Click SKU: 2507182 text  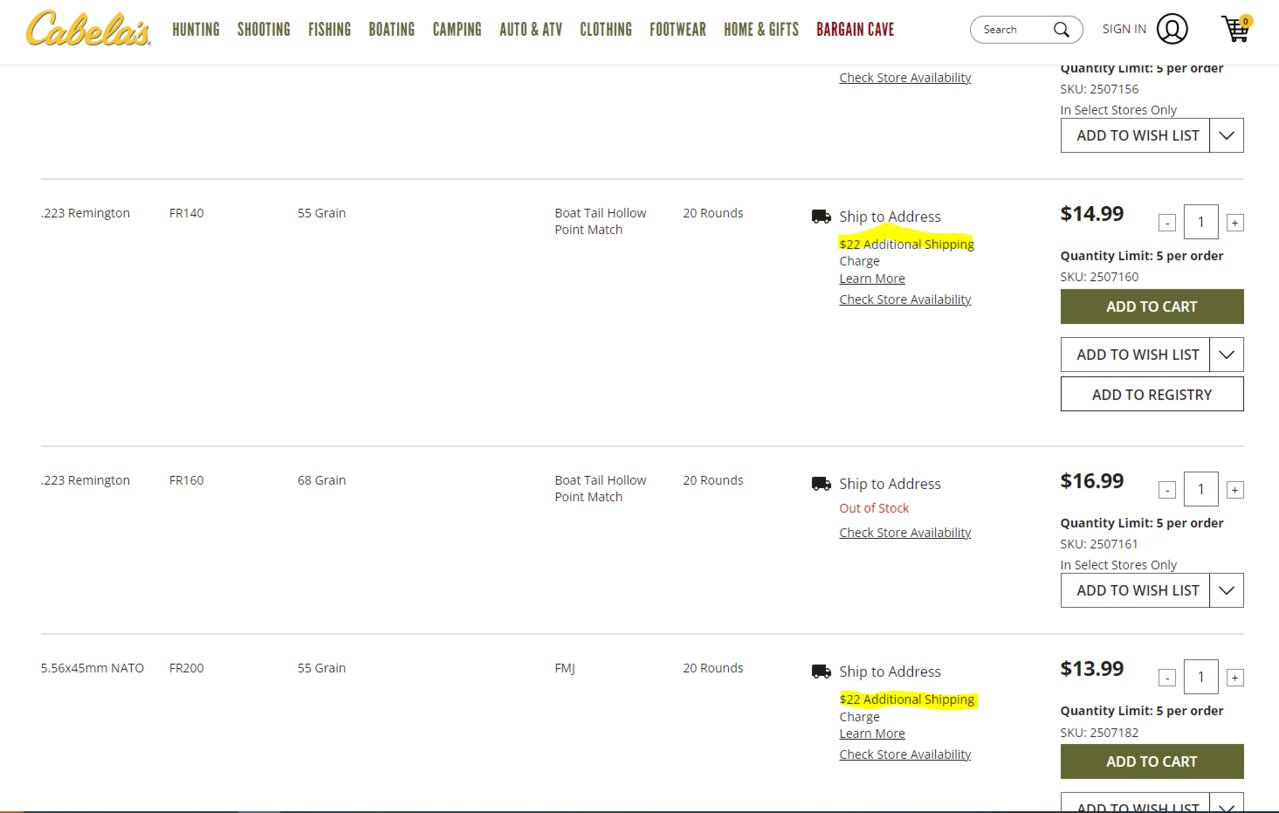(x=1099, y=732)
